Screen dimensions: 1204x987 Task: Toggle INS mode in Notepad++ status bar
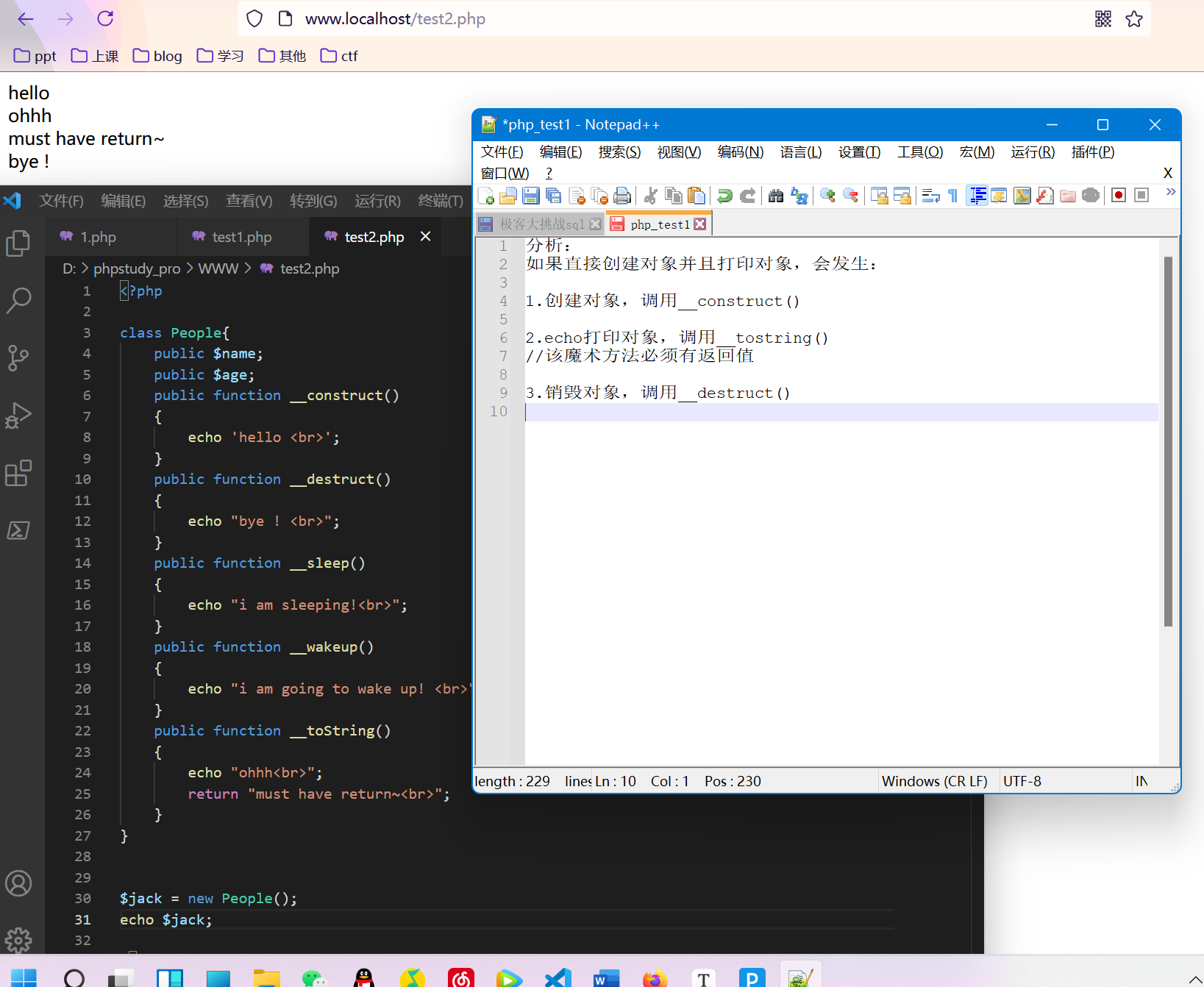(x=1141, y=781)
